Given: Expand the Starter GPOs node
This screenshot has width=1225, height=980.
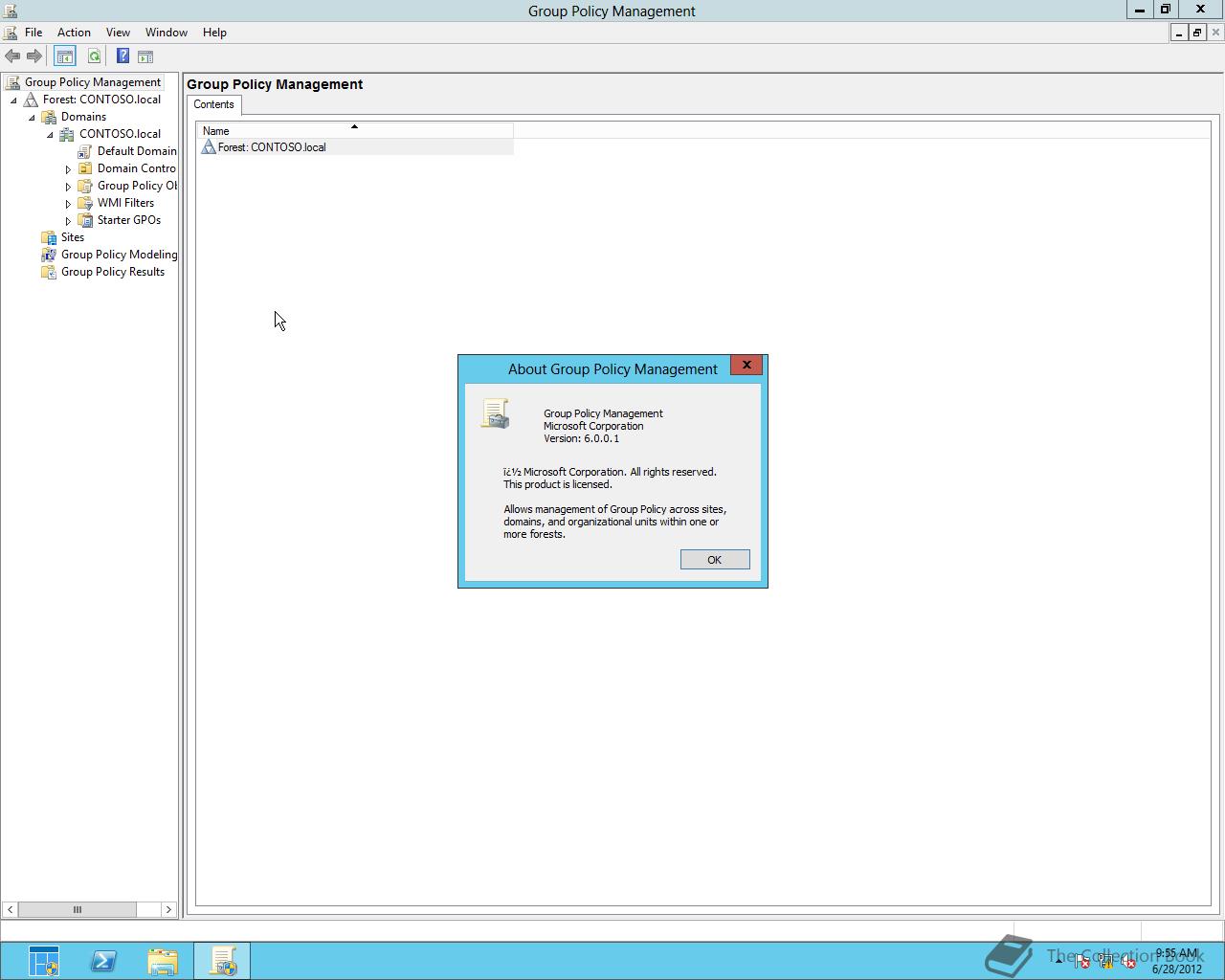Looking at the screenshot, I should [68, 221].
